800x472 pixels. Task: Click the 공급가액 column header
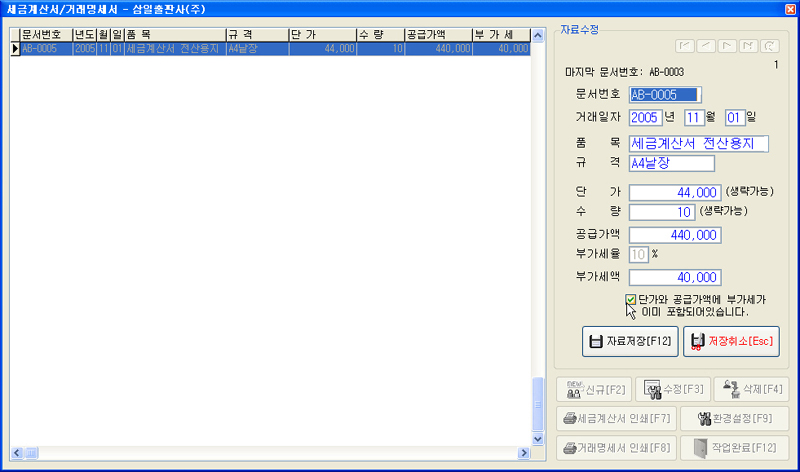438,35
